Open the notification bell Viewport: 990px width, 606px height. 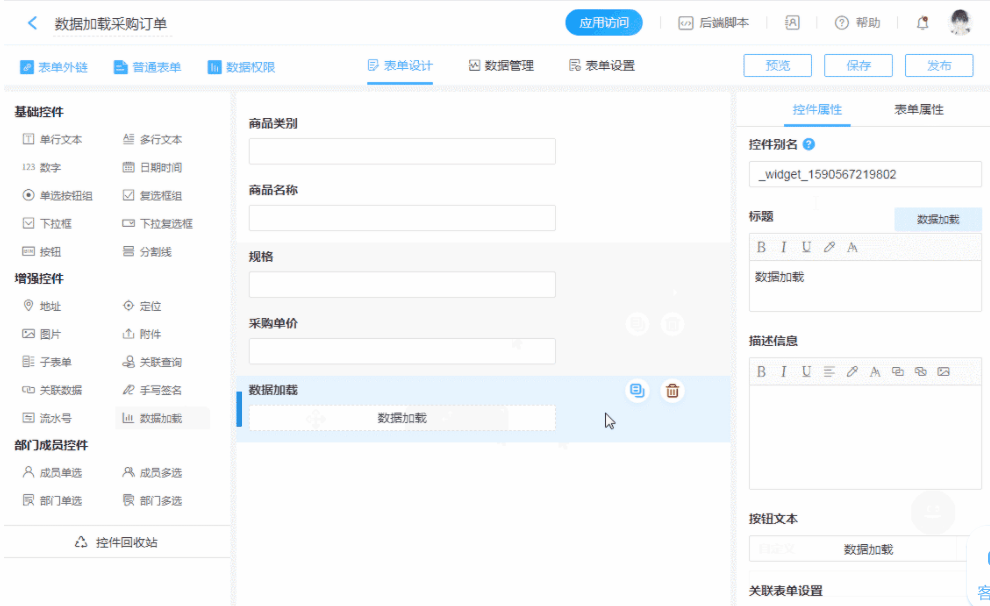[x=922, y=23]
